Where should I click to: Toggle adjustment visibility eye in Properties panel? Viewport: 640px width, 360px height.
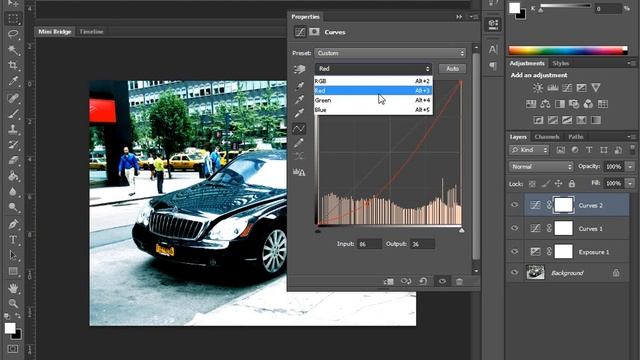coord(442,281)
